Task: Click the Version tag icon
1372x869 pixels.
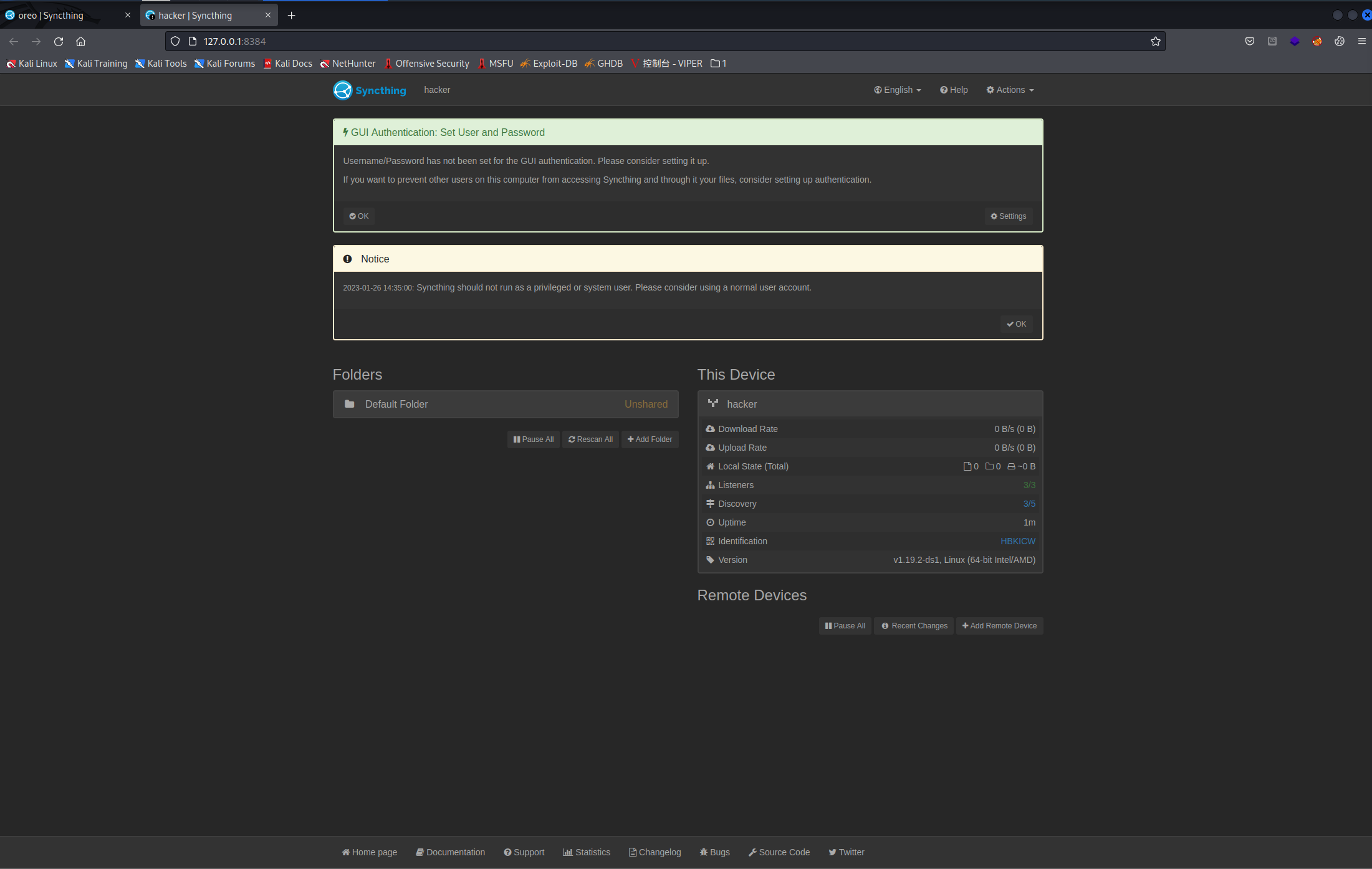Action: [710, 560]
